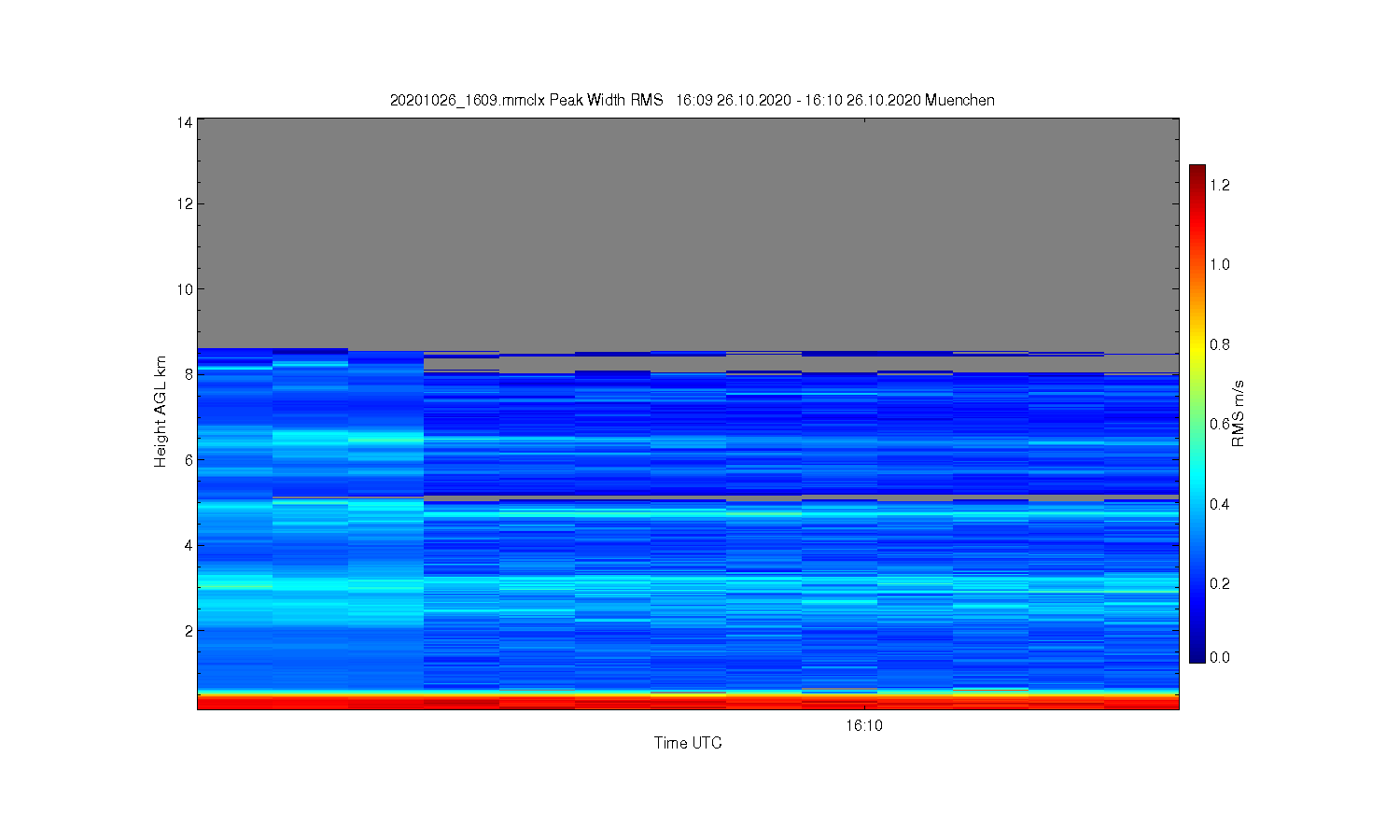Click the plot title text 20201026_1609.mmclx
1400x840 pixels.
pyautogui.click(x=467, y=100)
